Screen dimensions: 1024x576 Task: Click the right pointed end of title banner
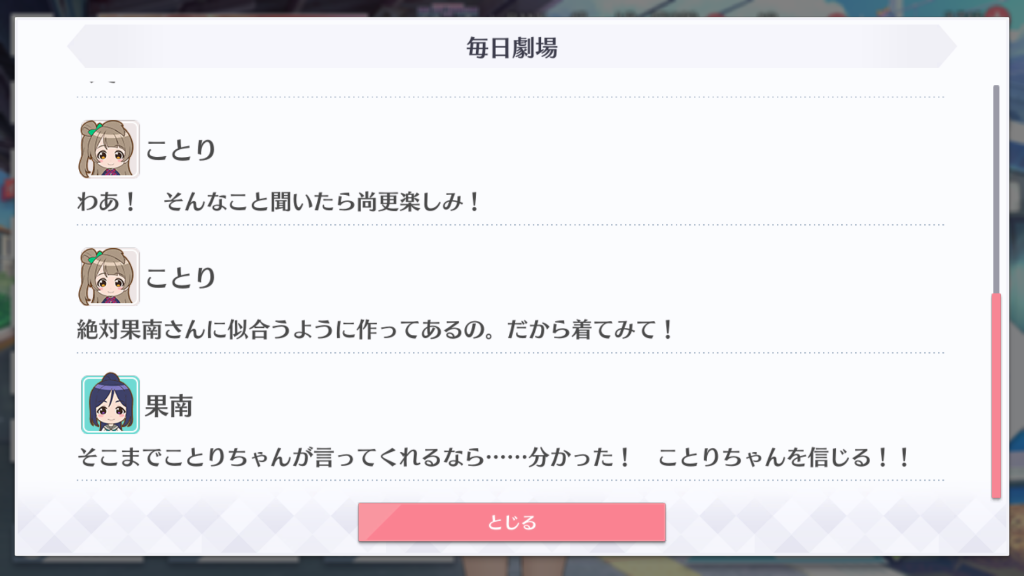[x=945, y=46]
